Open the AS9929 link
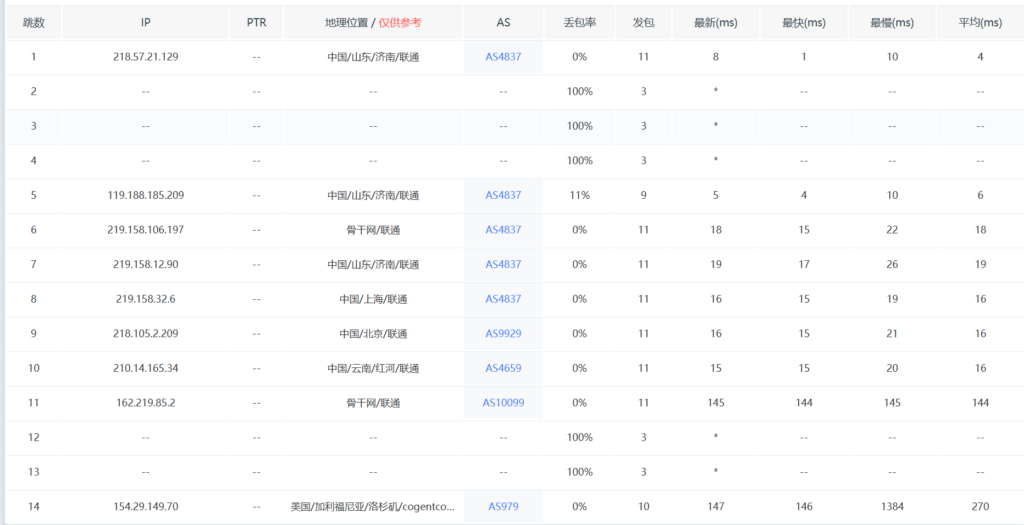Image resolution: width=1024 pixels, height=525 pixels. pos(503,334)
